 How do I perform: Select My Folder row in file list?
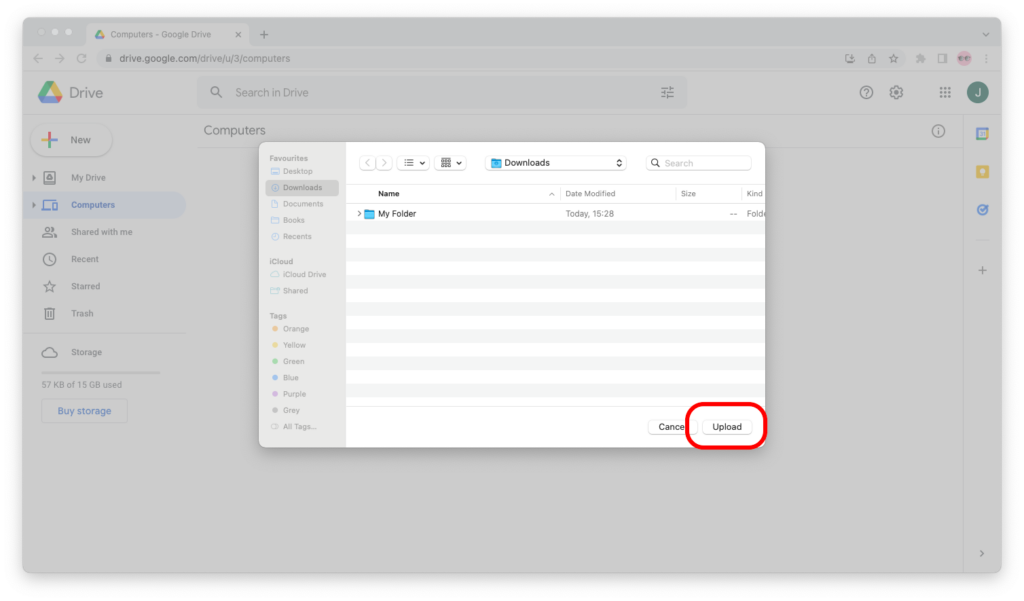pyautogui.click(x=555, y=214)
